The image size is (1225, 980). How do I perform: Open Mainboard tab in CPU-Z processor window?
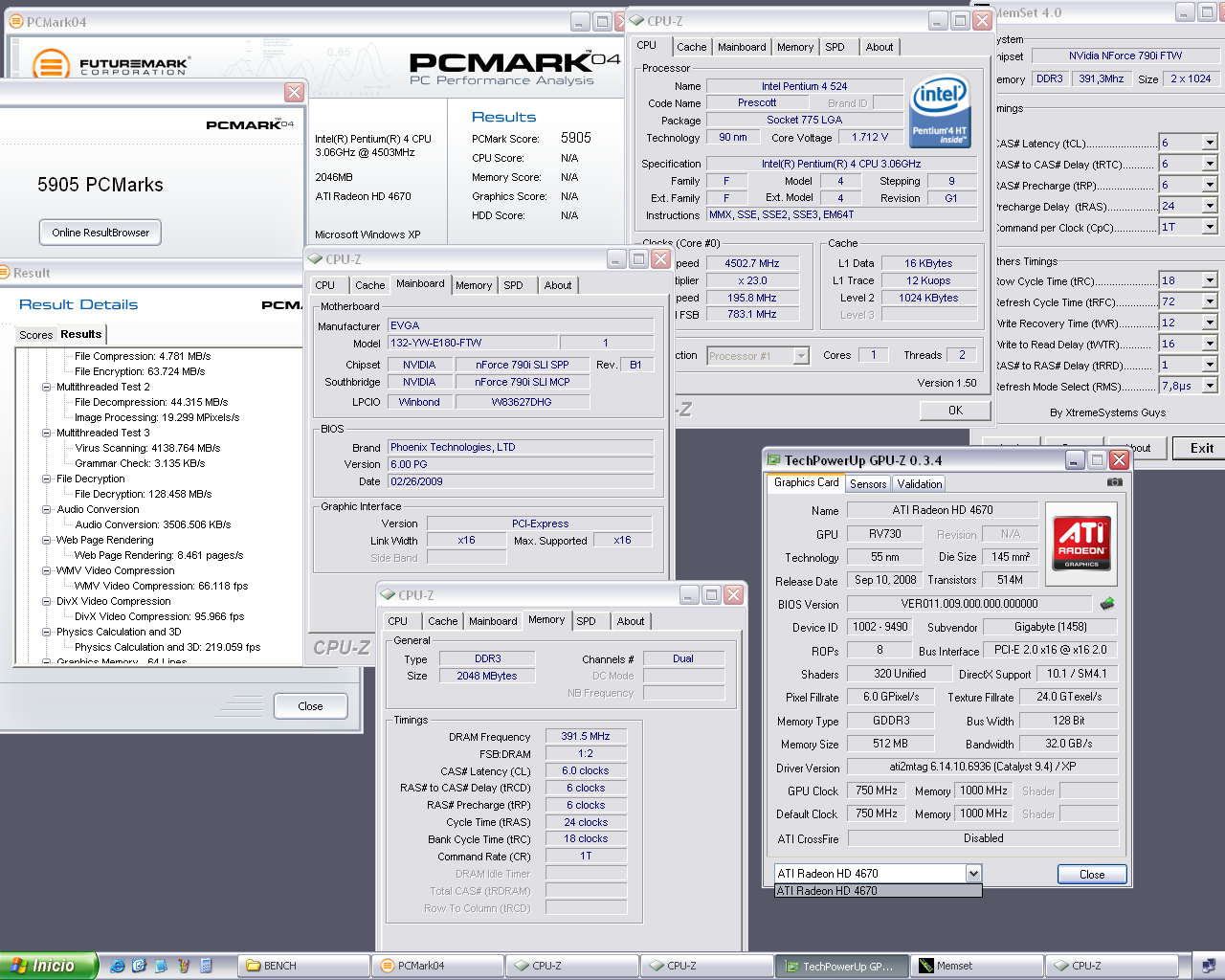[x=742, y=47]
